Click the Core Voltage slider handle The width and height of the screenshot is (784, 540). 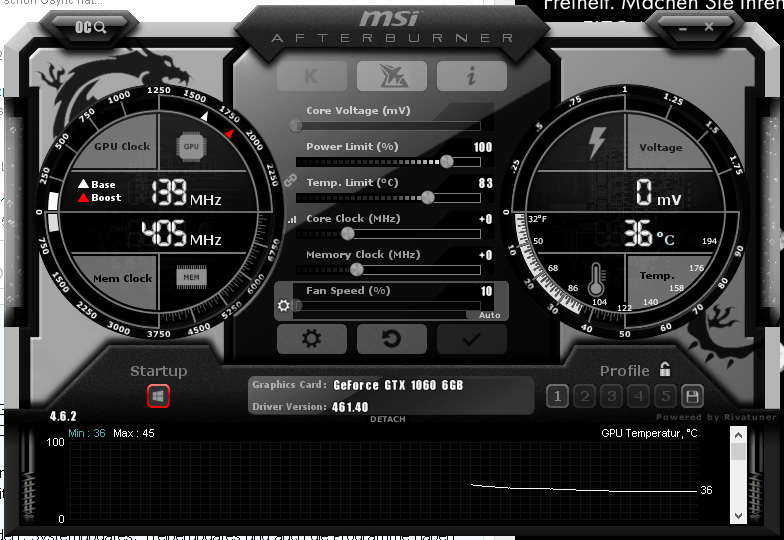pos(296,126)
